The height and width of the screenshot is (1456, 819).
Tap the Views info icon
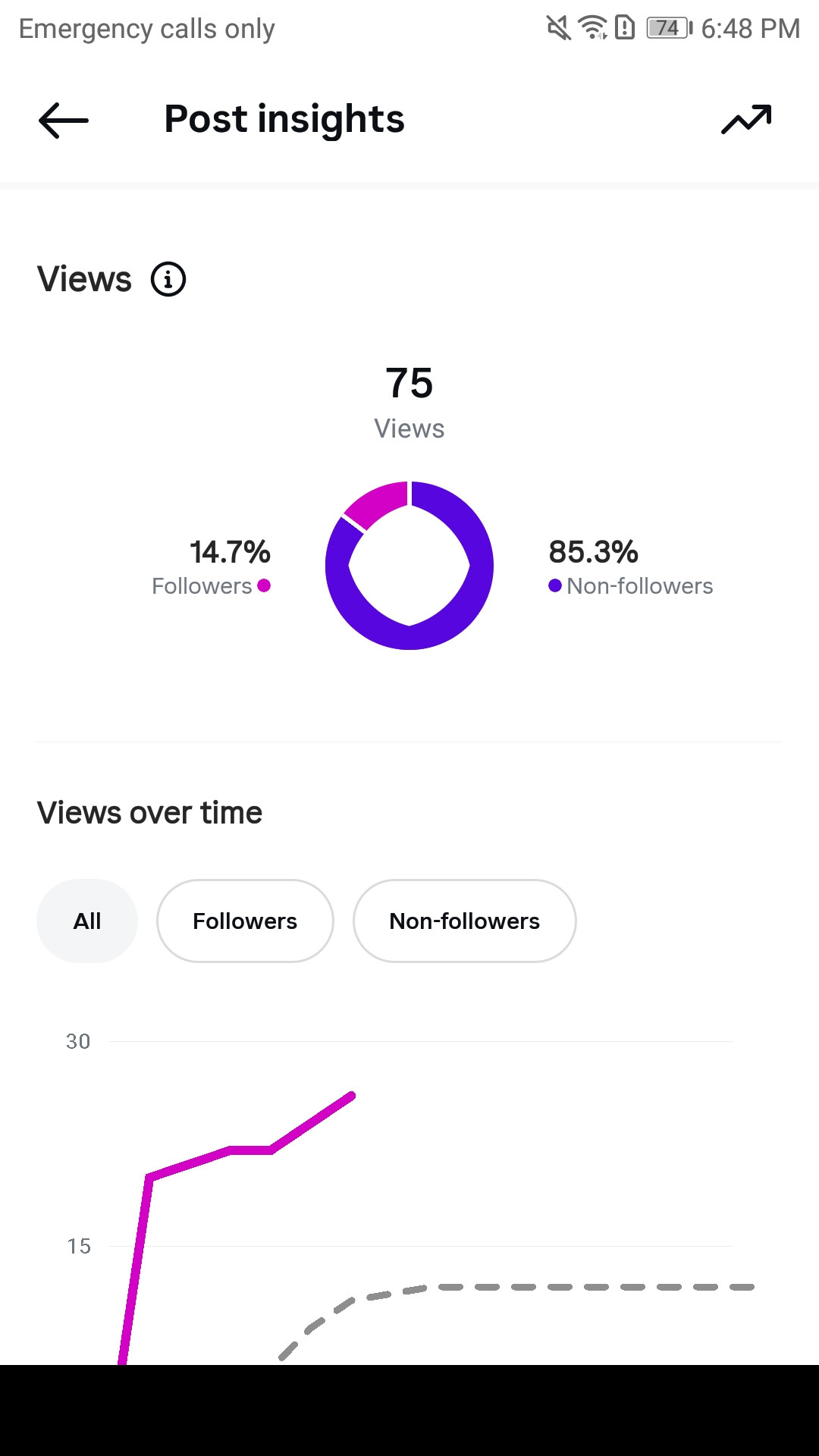click(x=168, y=279)
